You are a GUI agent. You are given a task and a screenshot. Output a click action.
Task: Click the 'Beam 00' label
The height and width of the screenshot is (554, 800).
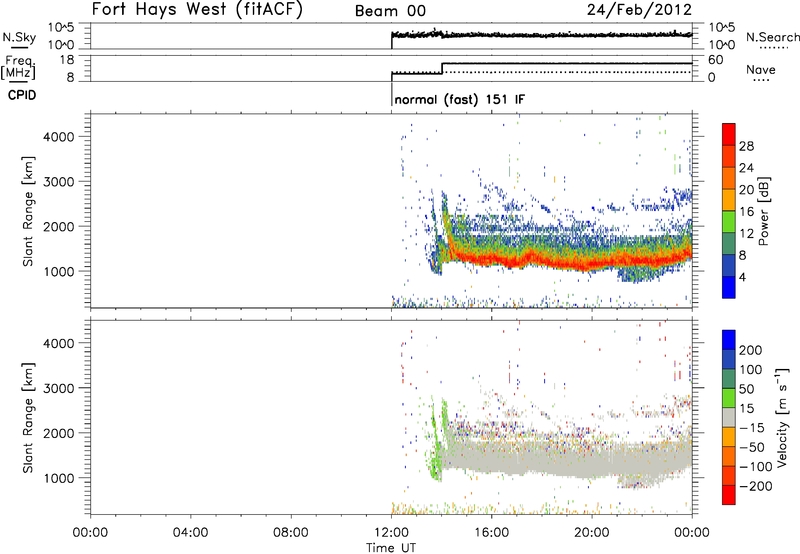point(390,11)
